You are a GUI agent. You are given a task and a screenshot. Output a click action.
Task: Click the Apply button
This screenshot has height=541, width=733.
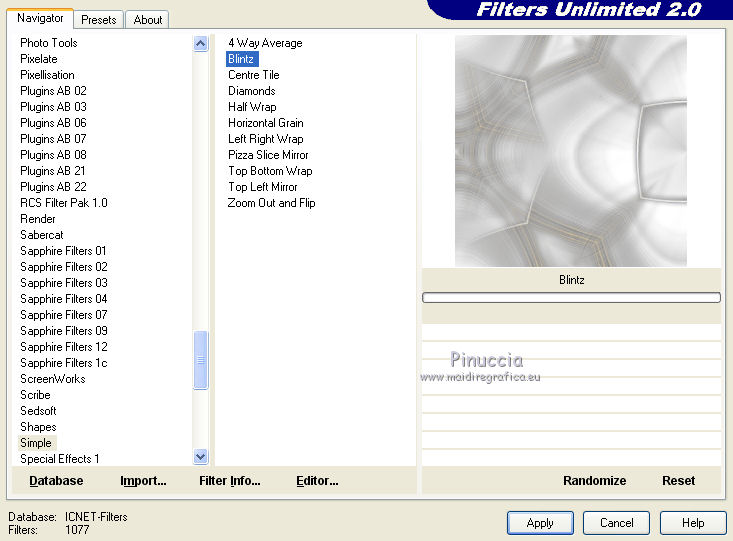(x=540, y=523)
